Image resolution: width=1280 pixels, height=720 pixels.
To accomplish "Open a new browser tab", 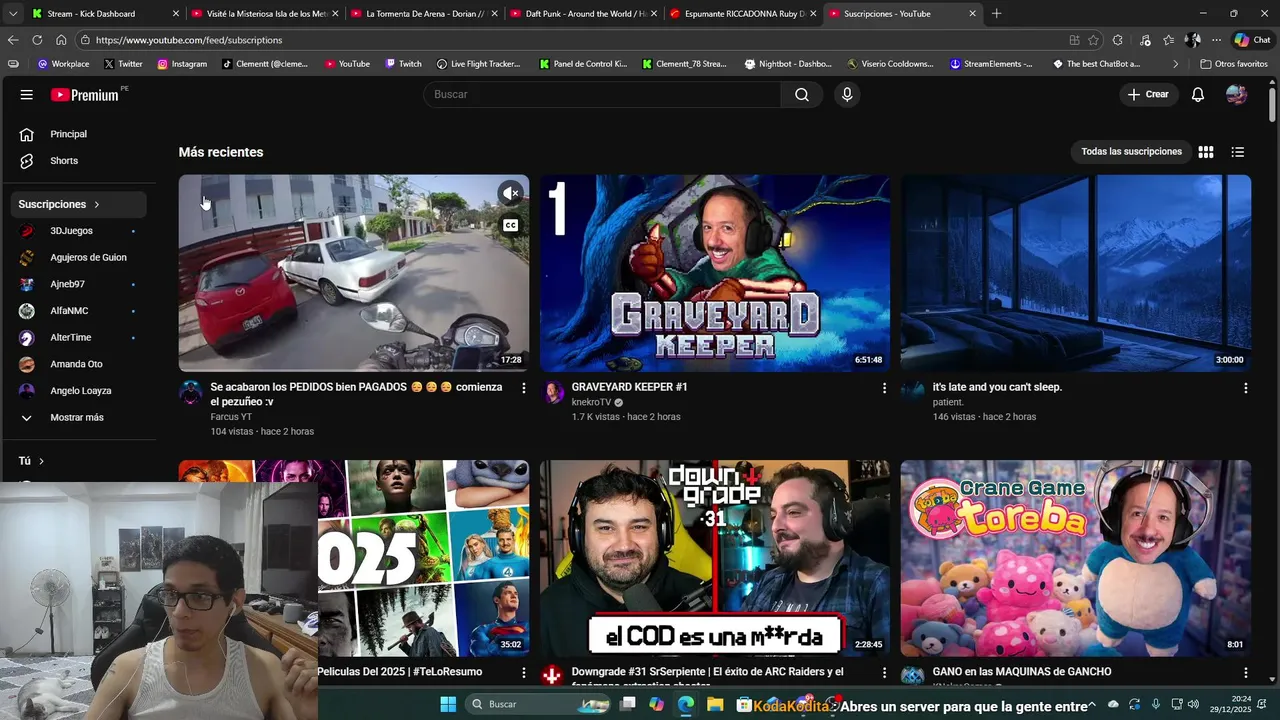I will tap(996, 14).
